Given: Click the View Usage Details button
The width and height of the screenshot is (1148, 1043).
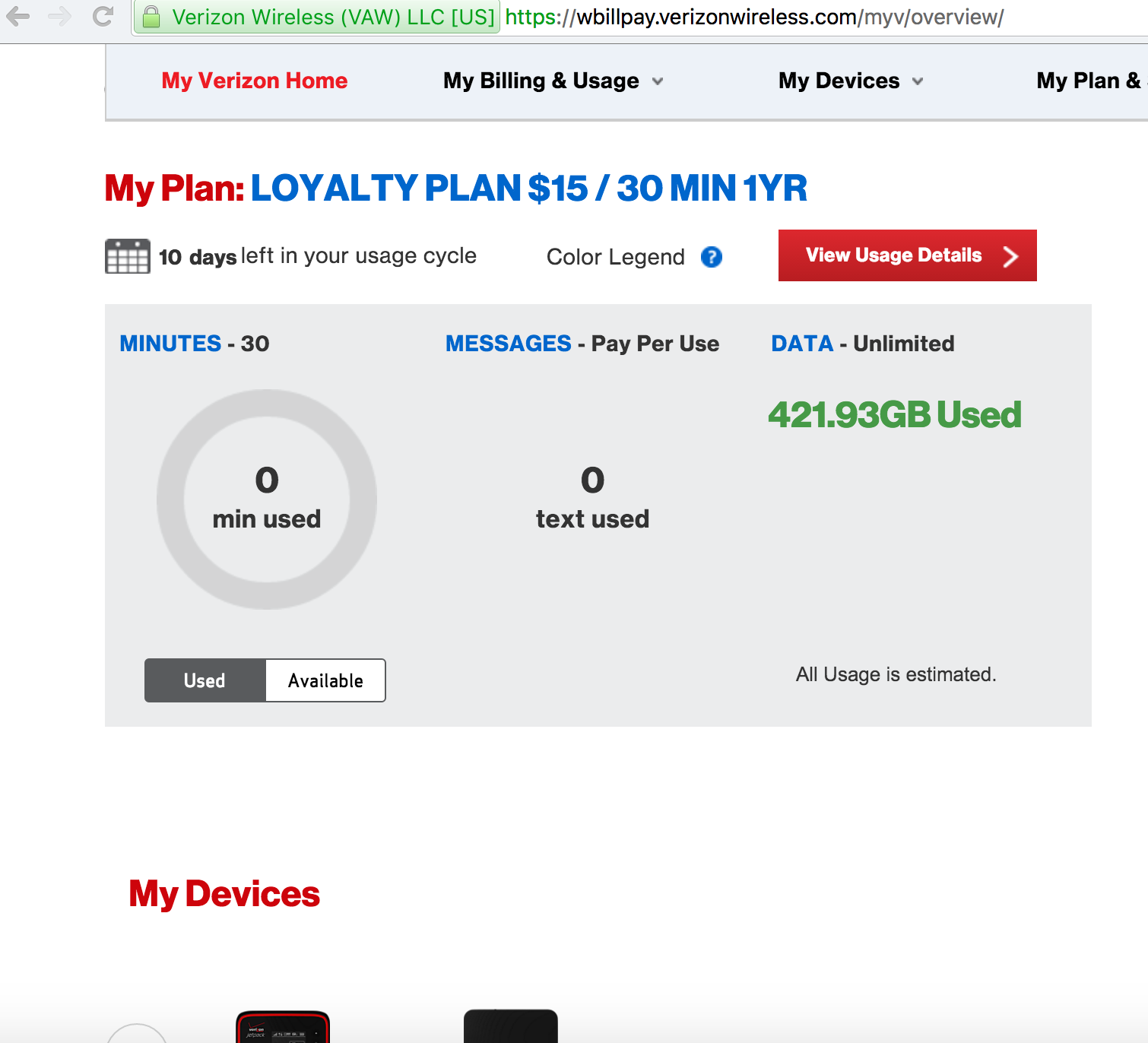Looking at the screenshot, I should click(x=908, y=255).
